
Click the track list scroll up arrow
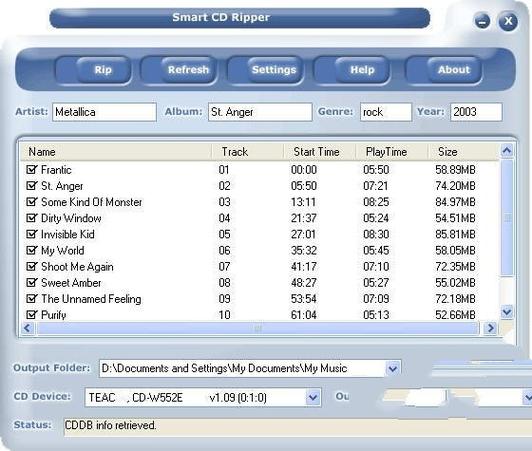coord(507,150)
